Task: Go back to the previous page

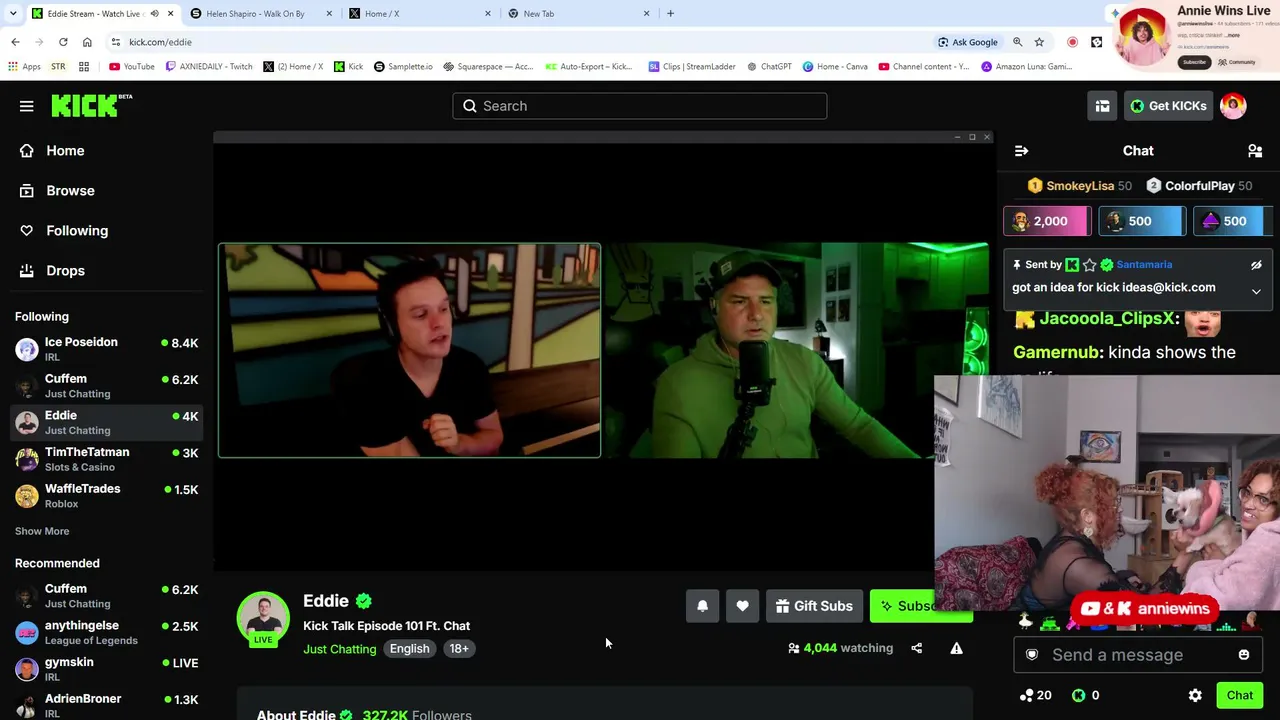Action: click(15, 42)
